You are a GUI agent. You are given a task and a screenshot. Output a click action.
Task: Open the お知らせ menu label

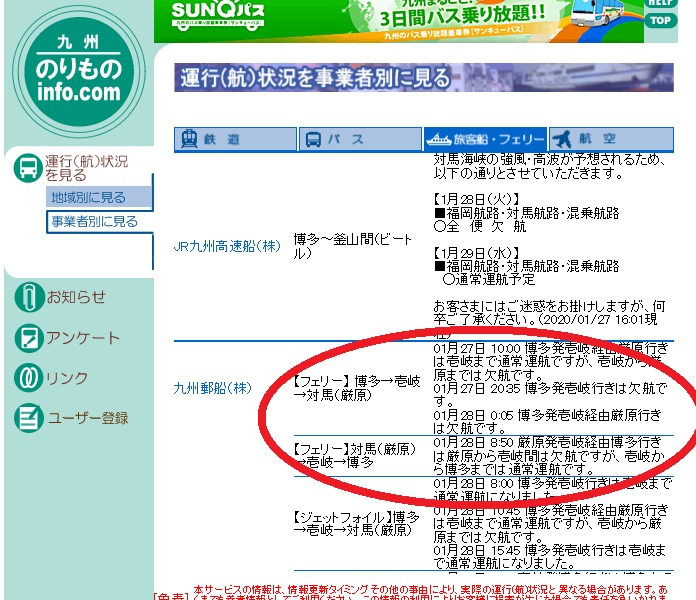pos(76,297)
